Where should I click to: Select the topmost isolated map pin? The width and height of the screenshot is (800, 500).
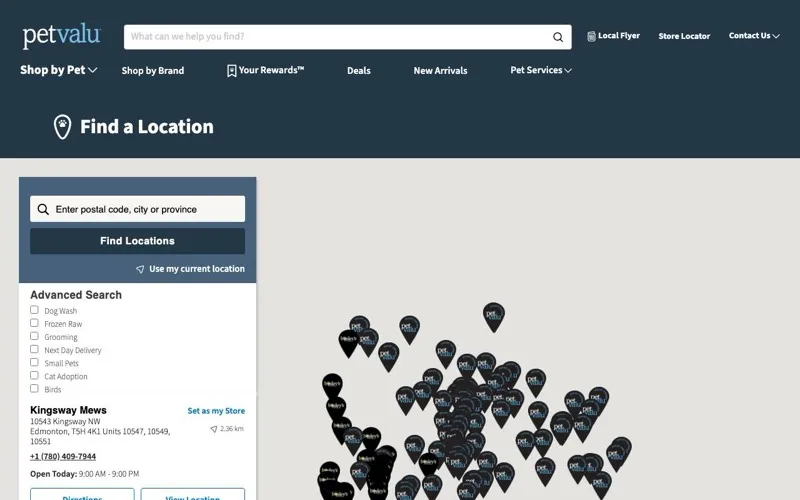(x=493, y=315)
